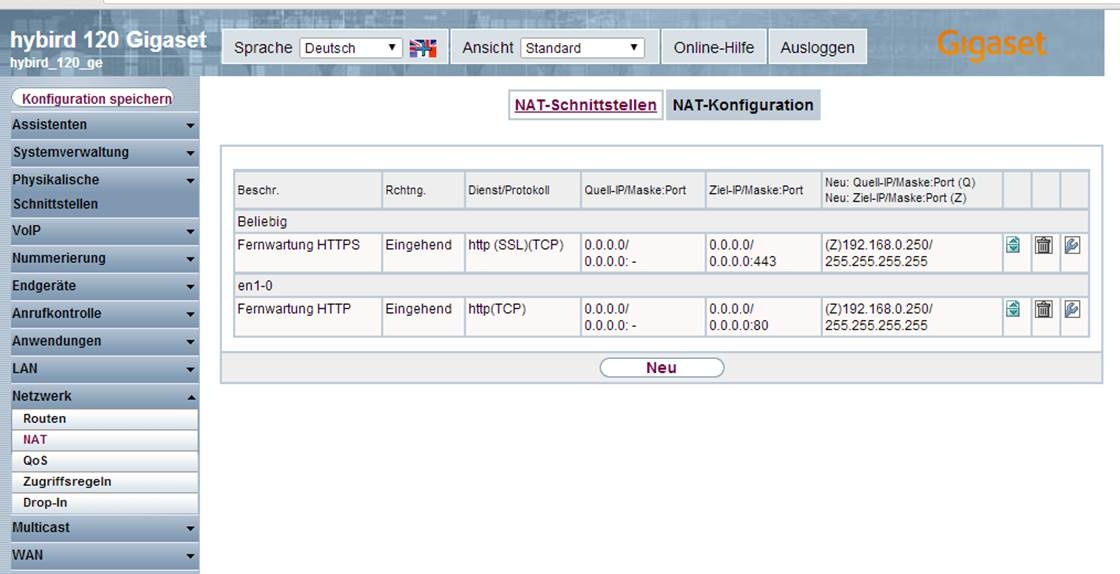1120x574 pixels.
Task: Delete the Fernwartung HTTP rule via trash icon
Action: click(1044, 309)
